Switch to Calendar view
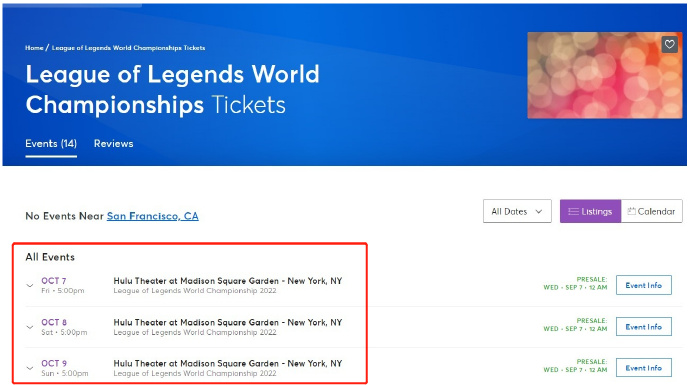Screen dimensions: 690x385 [651, 211]
